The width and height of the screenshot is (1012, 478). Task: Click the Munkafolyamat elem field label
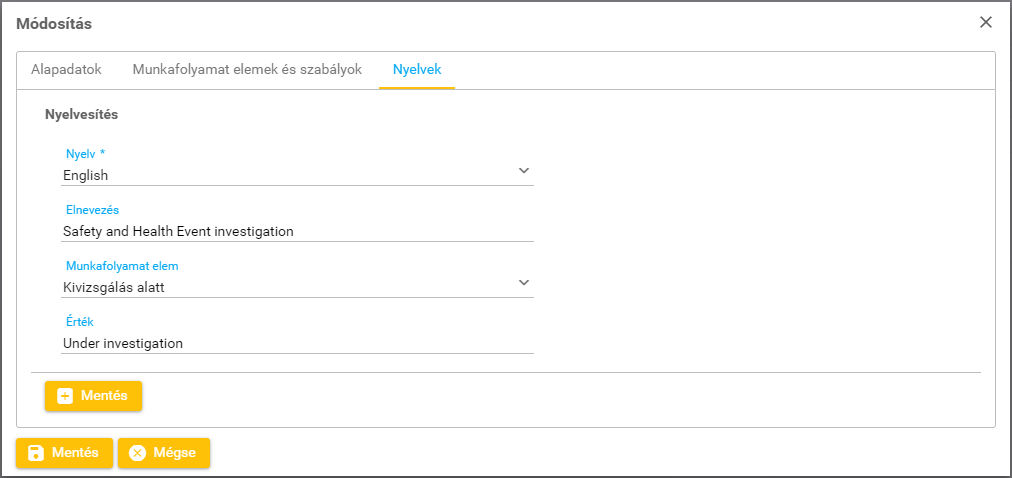(122, 266)
